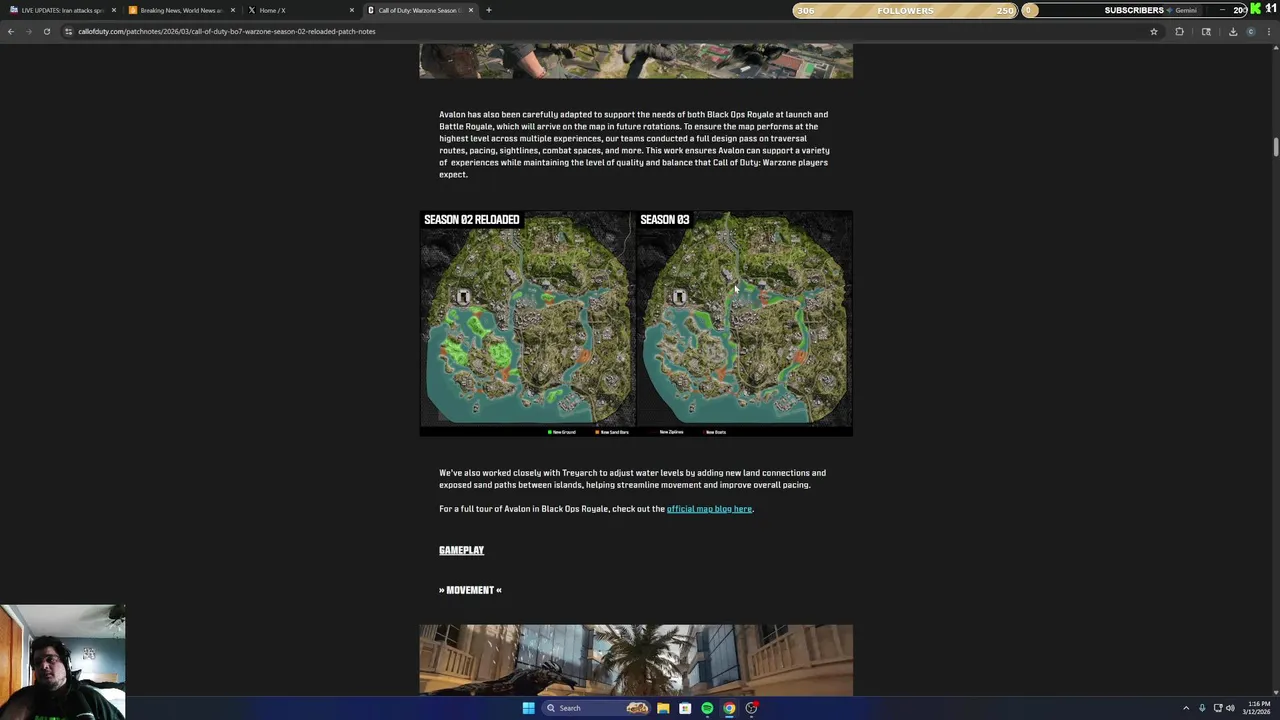This screenshot has width=1280, height=720.
Task: Click the » MOVEMENT « subheading
Action: (470, 590)
